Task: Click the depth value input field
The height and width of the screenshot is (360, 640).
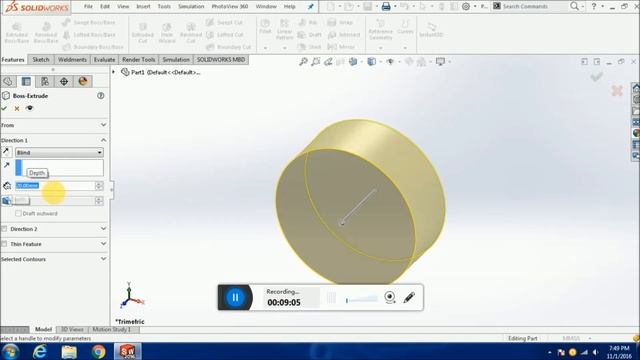Action: 55,186
